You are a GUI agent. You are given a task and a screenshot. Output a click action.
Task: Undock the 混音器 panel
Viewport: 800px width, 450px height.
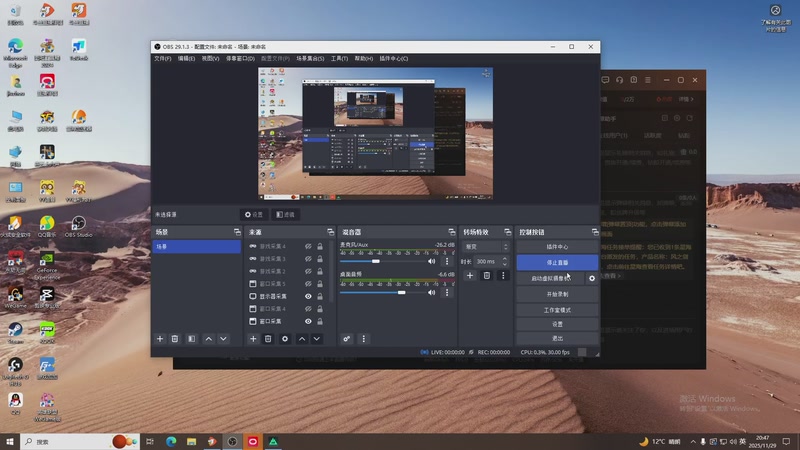pyautogui.click(x=452, y=232)
